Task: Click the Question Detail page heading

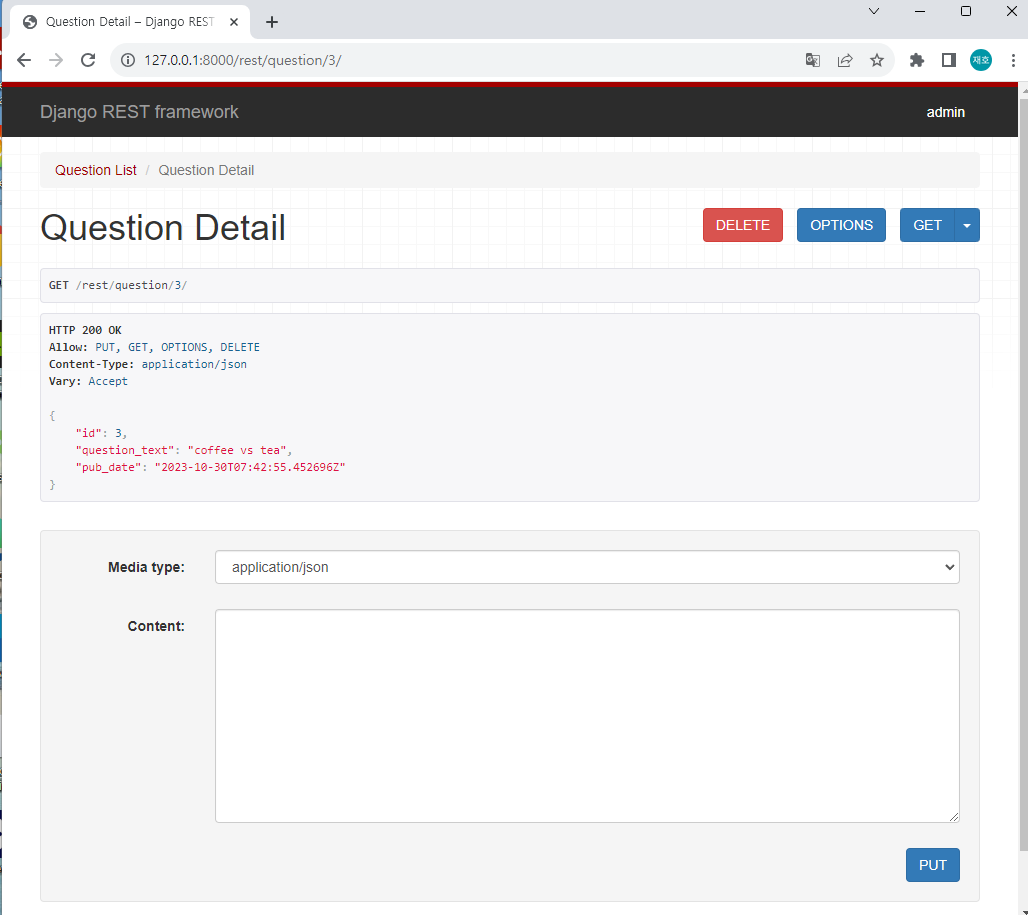Action: click(163, 228)
